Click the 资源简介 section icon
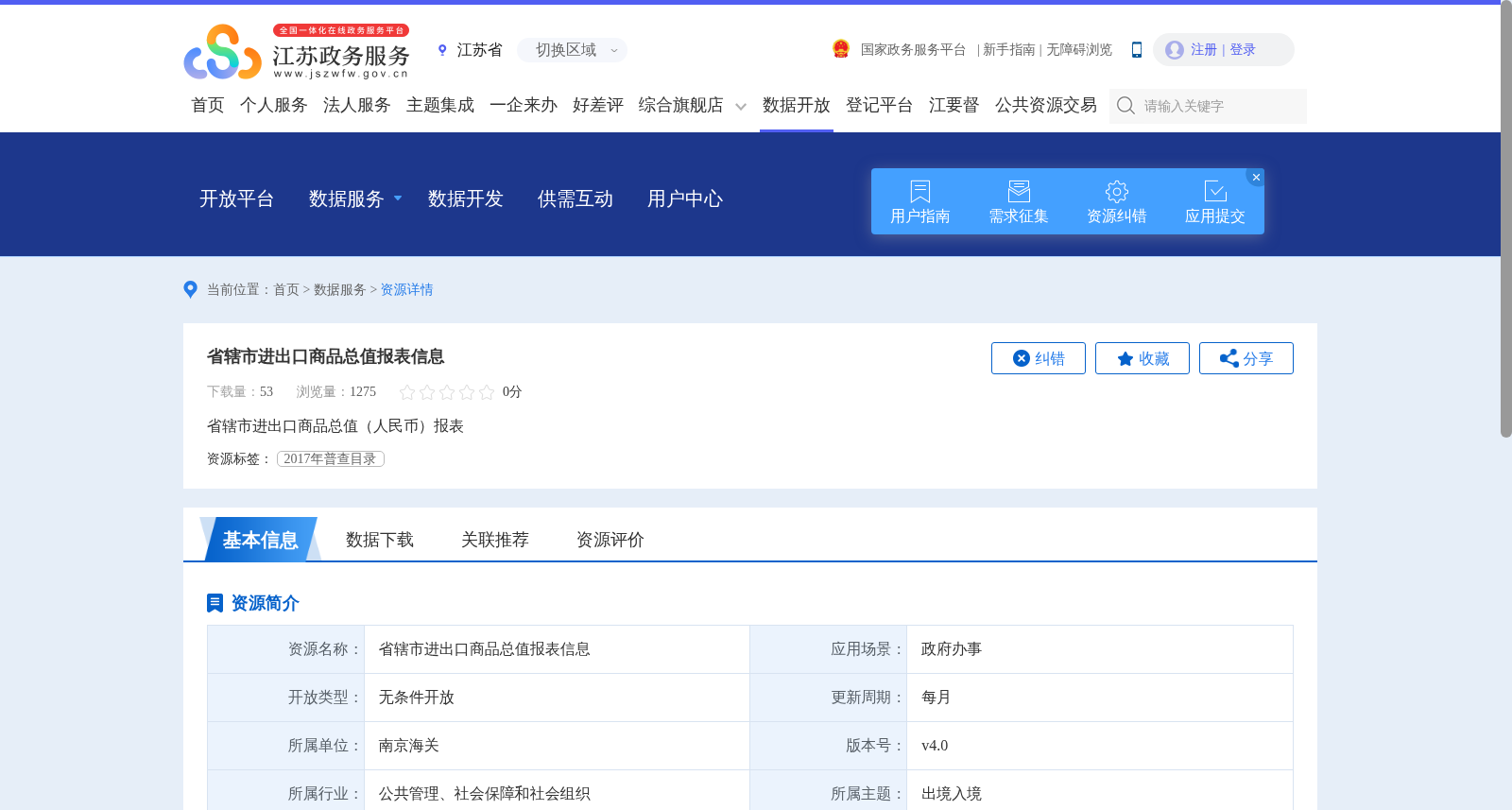This screenshot has height=810, width=1512. click(215, 603)
